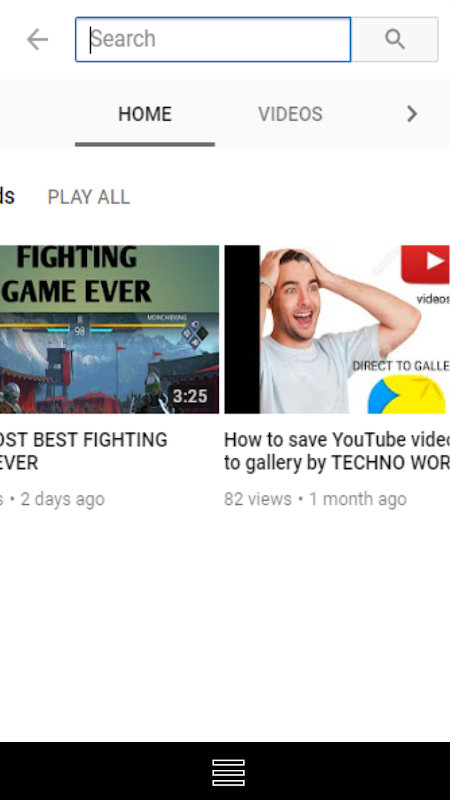The height and width of the screenshot is (800, 450).
Task: Focus the Search text field
Action: point(213,39)
